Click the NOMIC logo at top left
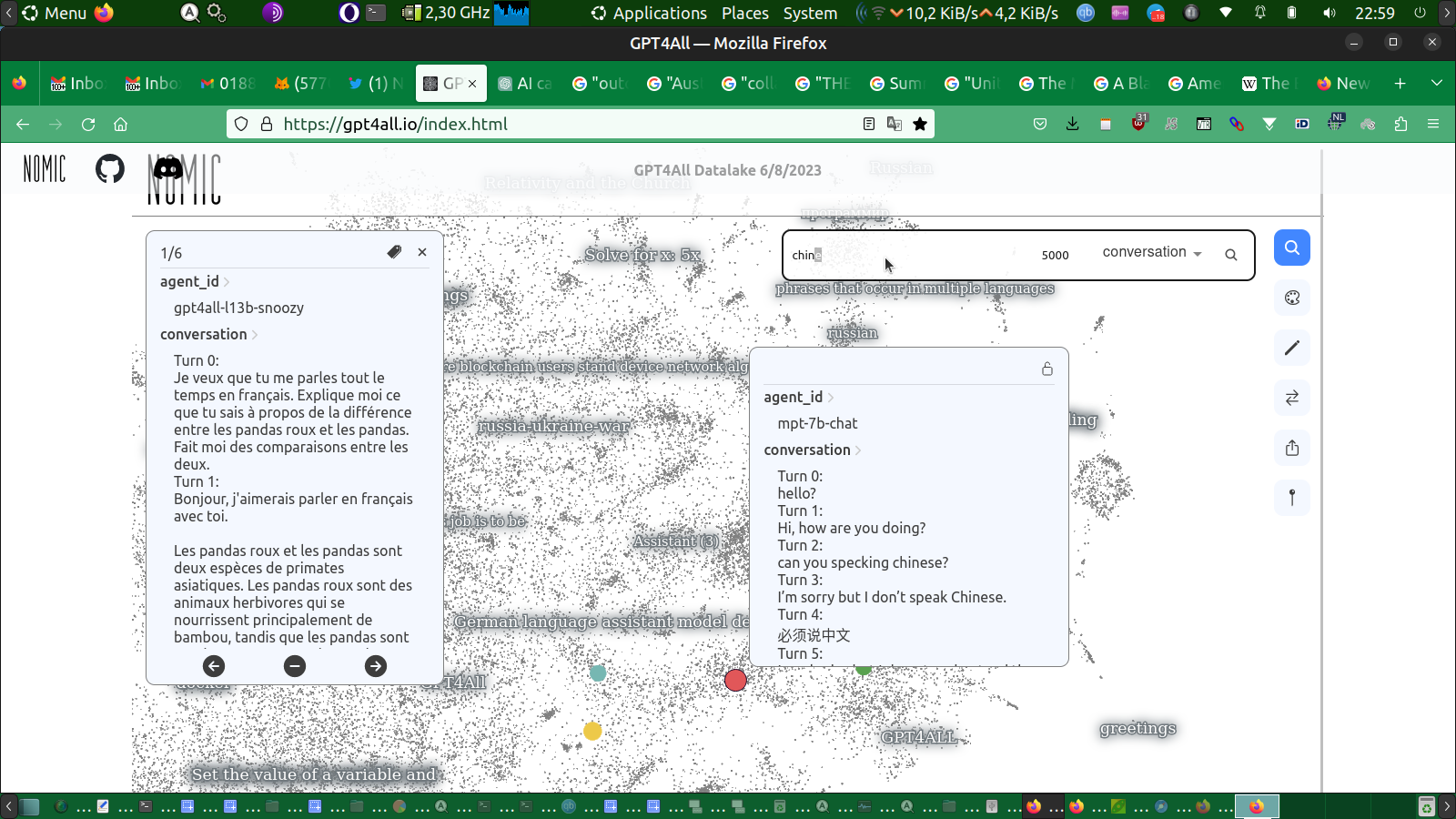The width and height of the screenshot is (1456, 819). (45, 168)
